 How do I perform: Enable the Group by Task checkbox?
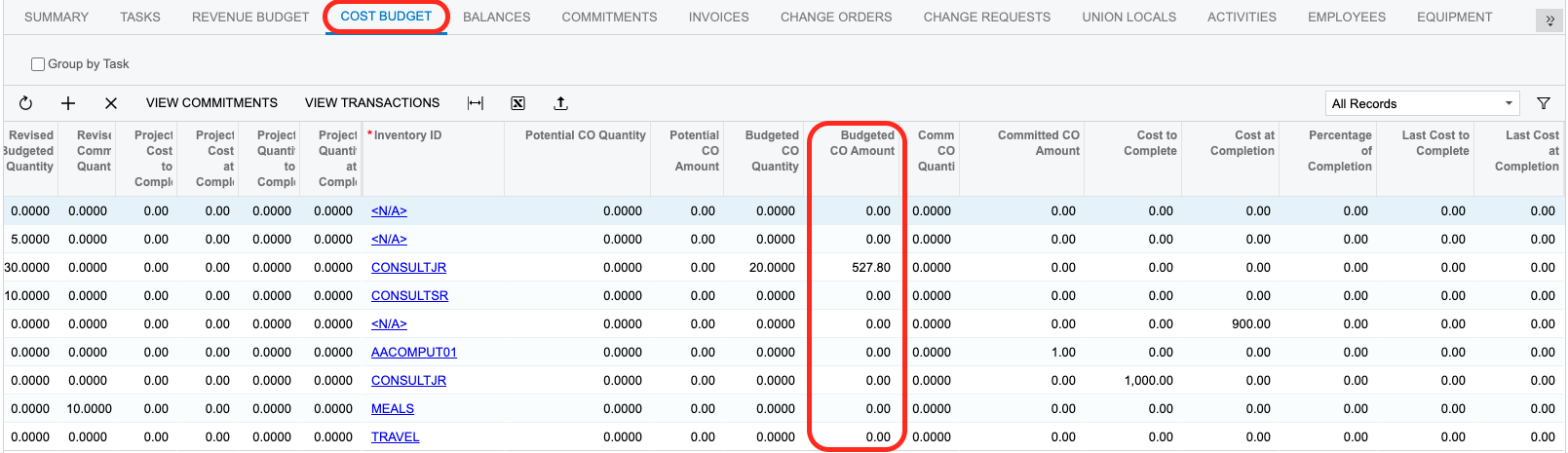(38, 64)
